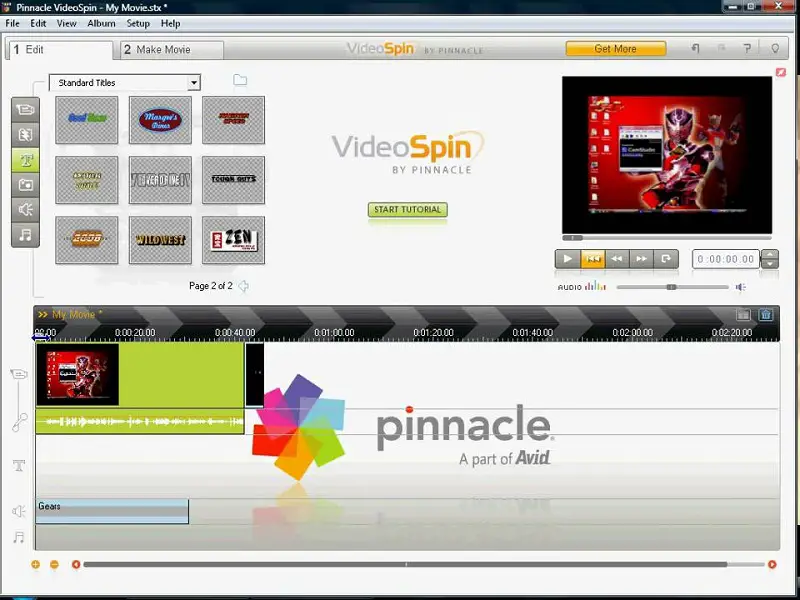This screenshot has width=800, height=600.
Task: Expand the Standard Titles dropdown
Action: 194,83
